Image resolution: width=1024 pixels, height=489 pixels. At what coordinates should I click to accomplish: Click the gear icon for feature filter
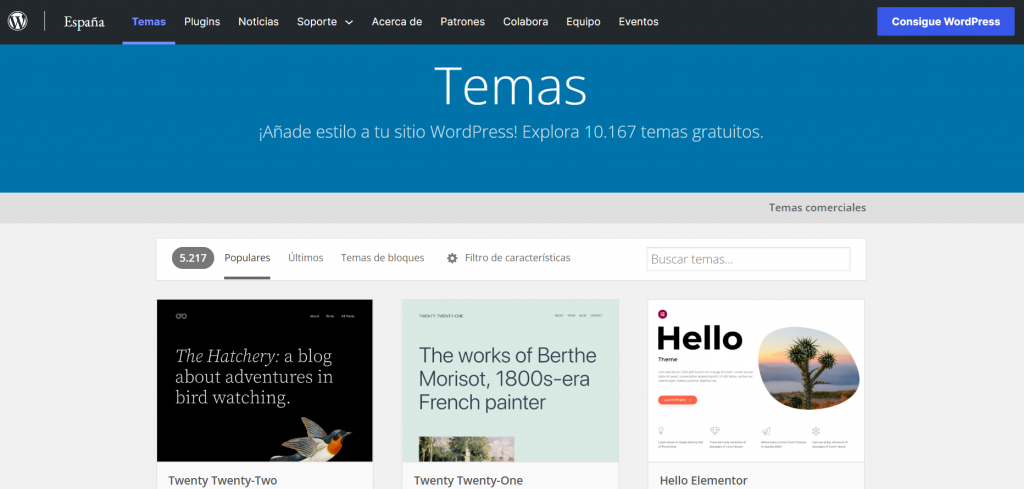[x=452, y=259]
